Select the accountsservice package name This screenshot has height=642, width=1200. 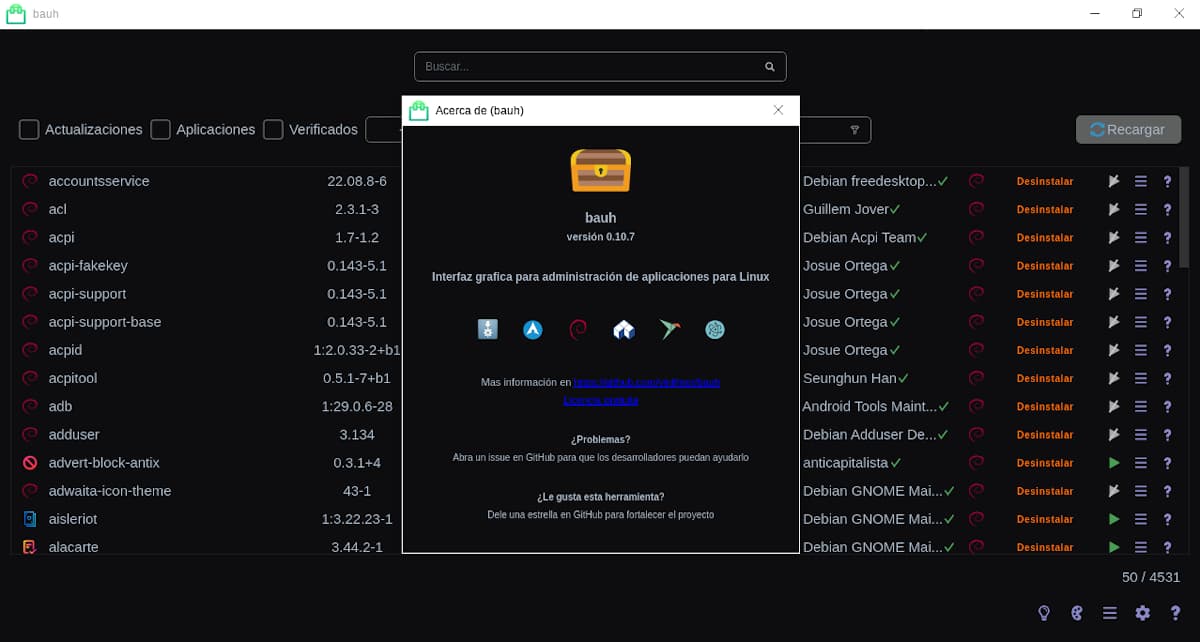[99, 181]
